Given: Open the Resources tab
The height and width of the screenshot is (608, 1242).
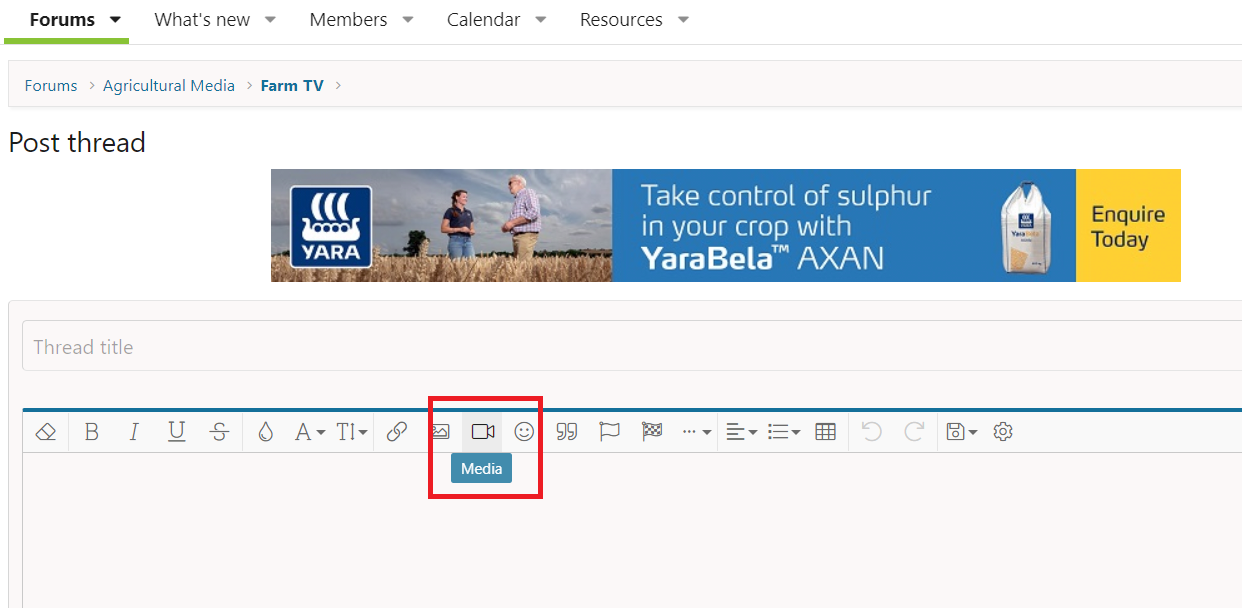Looking at the screenshot, I should coord(621,20).
